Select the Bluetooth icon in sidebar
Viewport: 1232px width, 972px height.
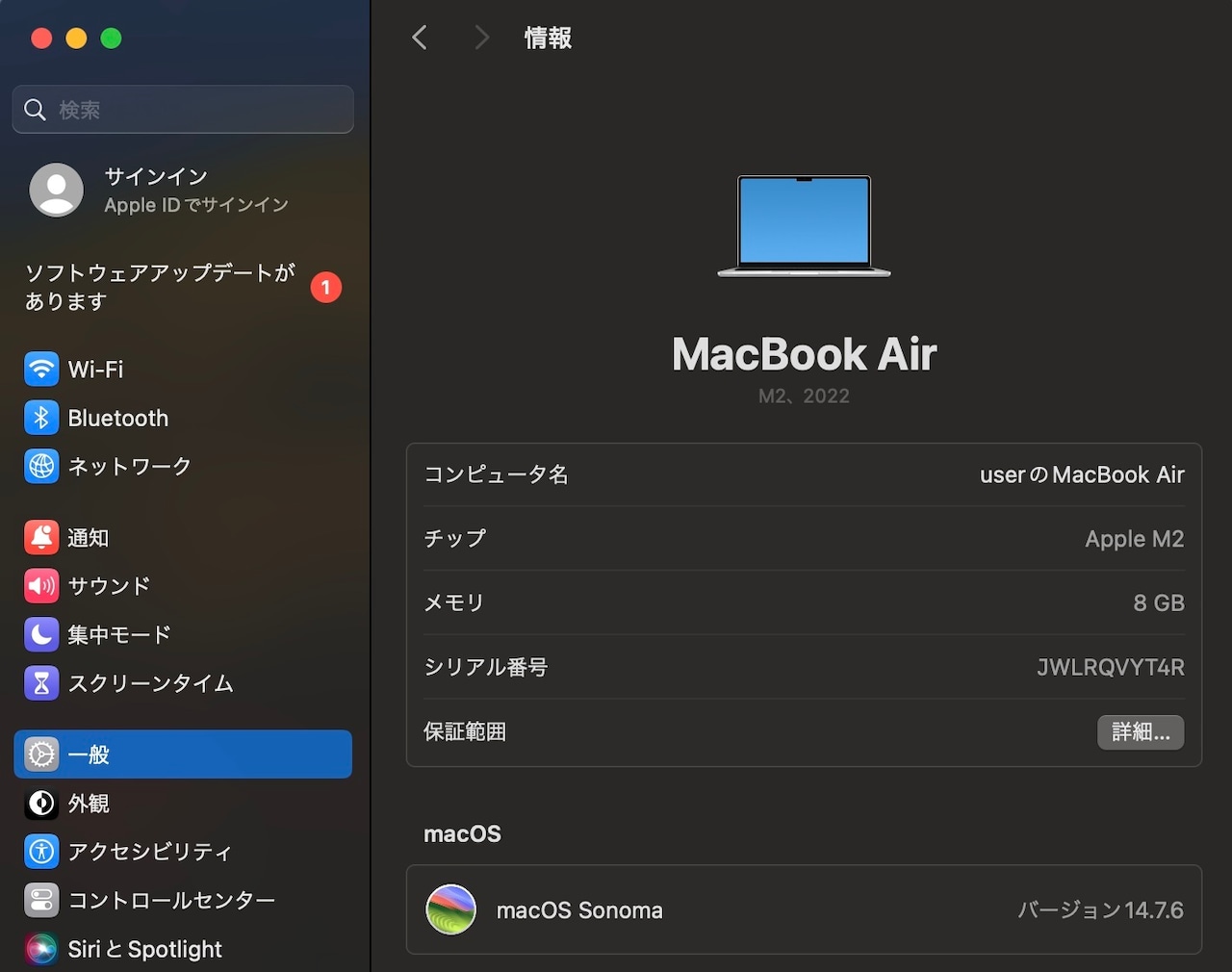pyautogui.click(x=41, y=418)
